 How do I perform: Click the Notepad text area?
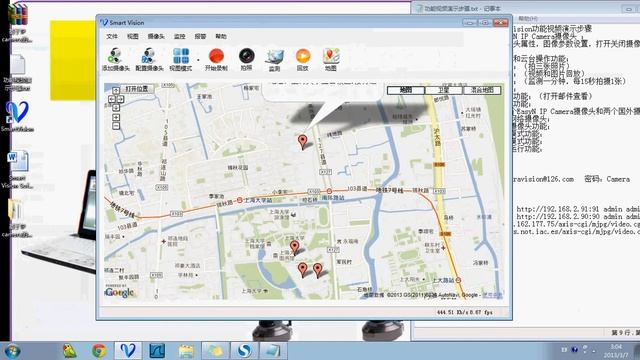coord(576,176)
